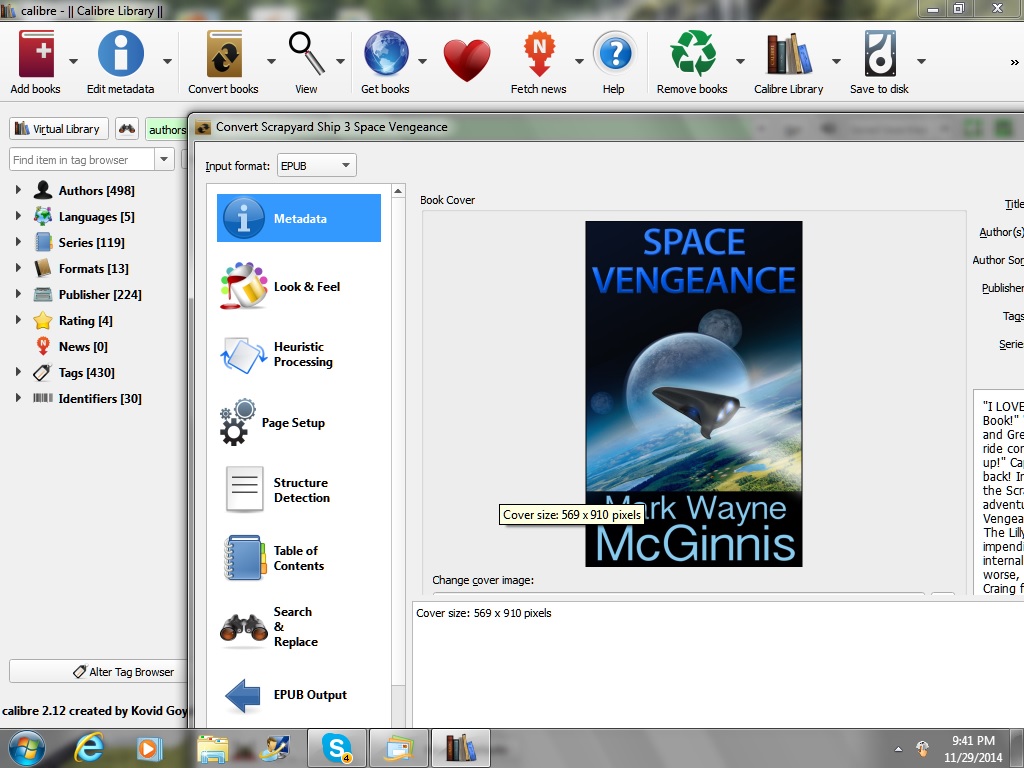Select Look & Feel conversion section
Viewport: 1024px width, 768px height.
[299, 286]
